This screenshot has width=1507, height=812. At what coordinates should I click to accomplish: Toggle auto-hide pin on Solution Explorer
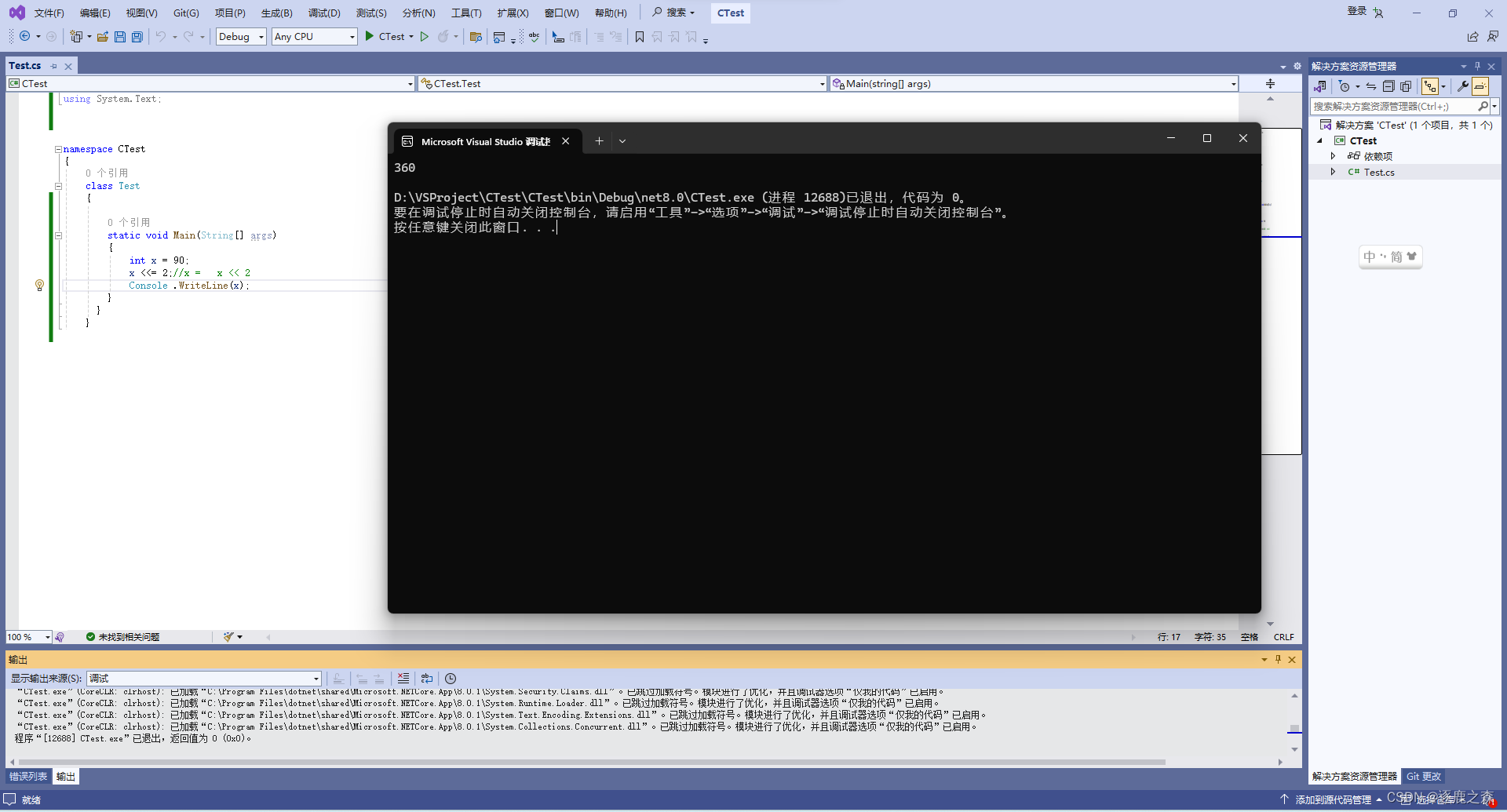pos(1477,66)
